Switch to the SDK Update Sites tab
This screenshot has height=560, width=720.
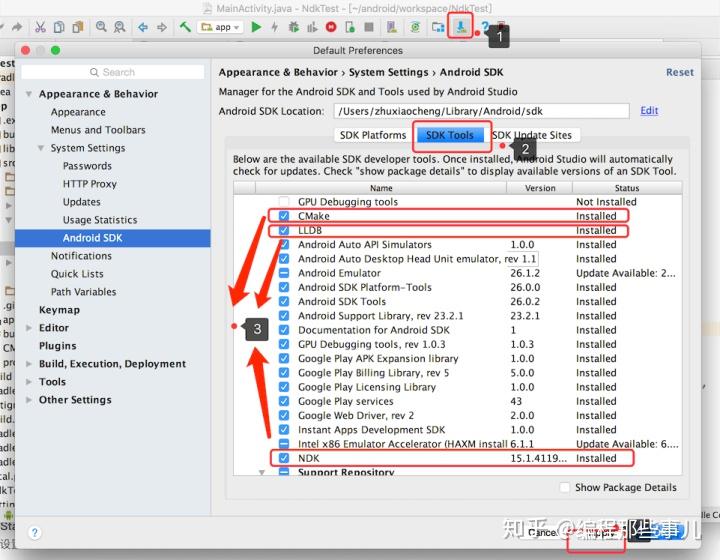[531, 135]
